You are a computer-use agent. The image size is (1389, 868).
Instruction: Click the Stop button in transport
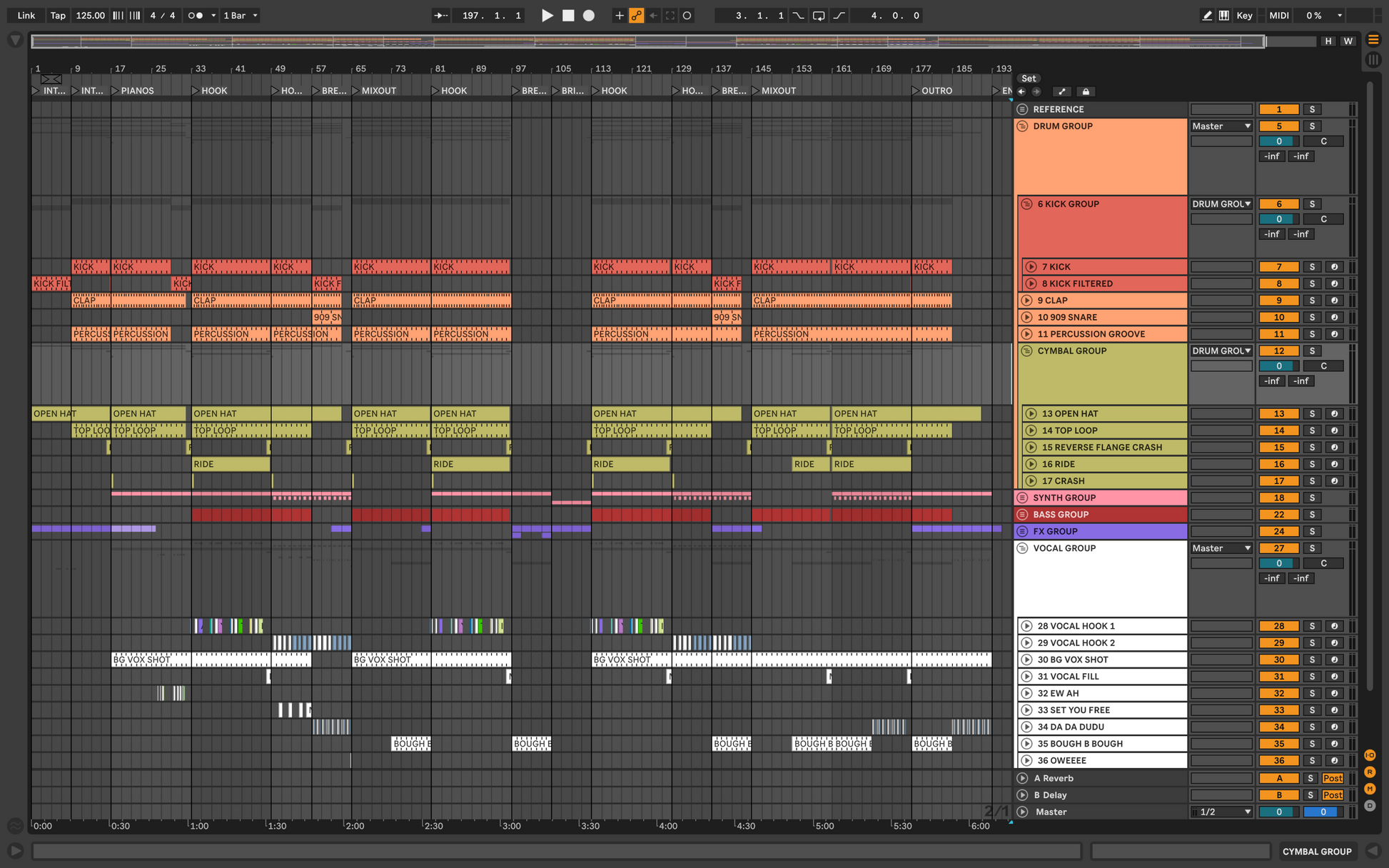point(568,15)
